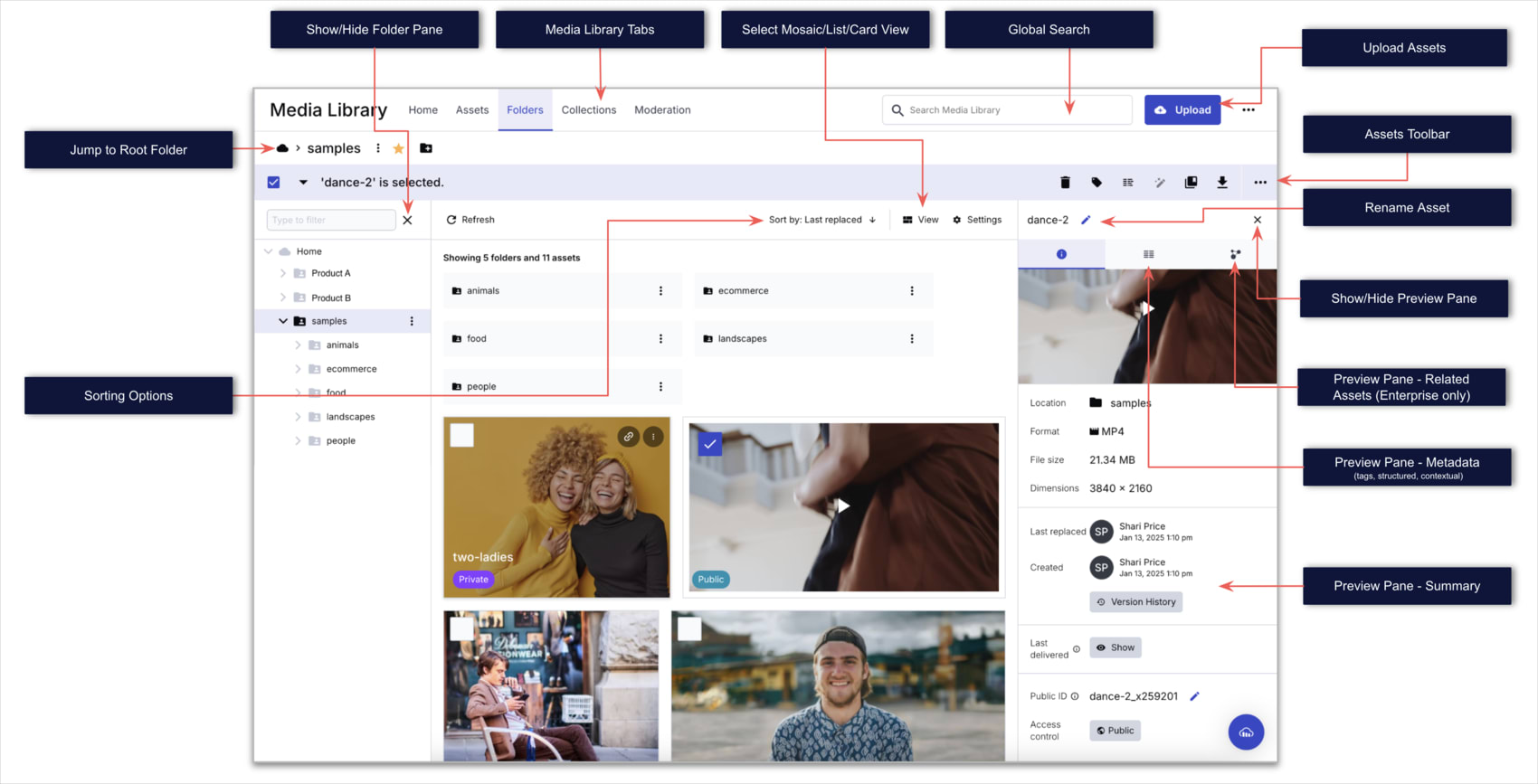Collapse the samples tree folder

pos(282,321)
